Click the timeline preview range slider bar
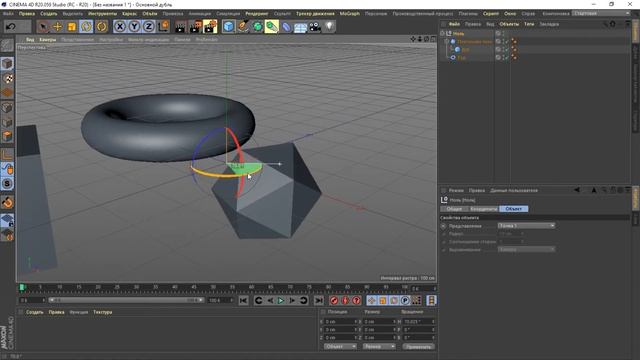640x360 pixels. point(127,300)
